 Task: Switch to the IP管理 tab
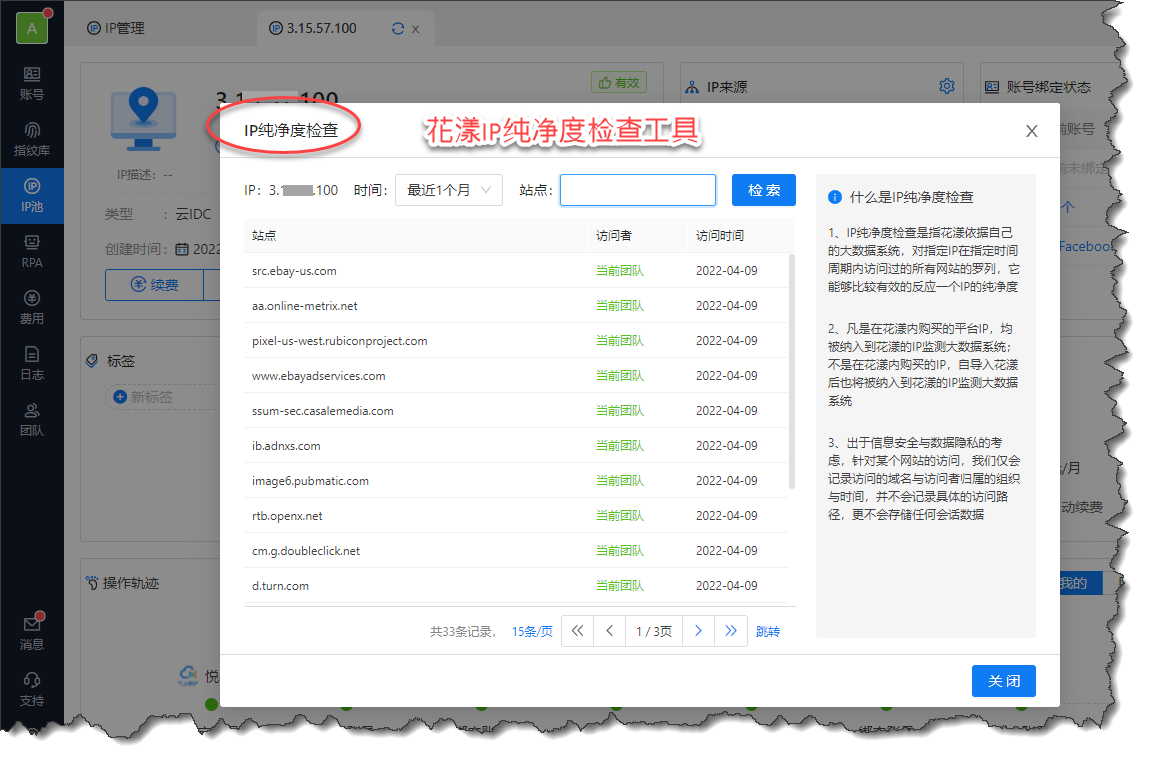[121, 29]
